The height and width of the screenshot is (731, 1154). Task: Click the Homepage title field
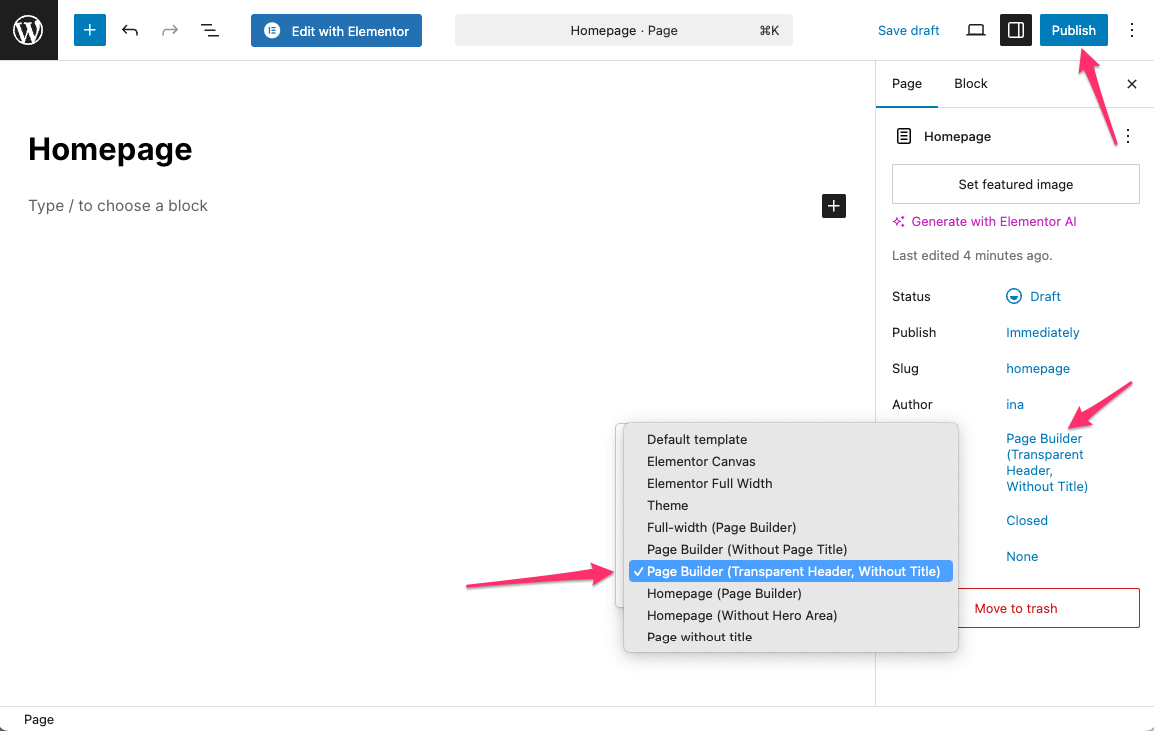pos(110,149)
